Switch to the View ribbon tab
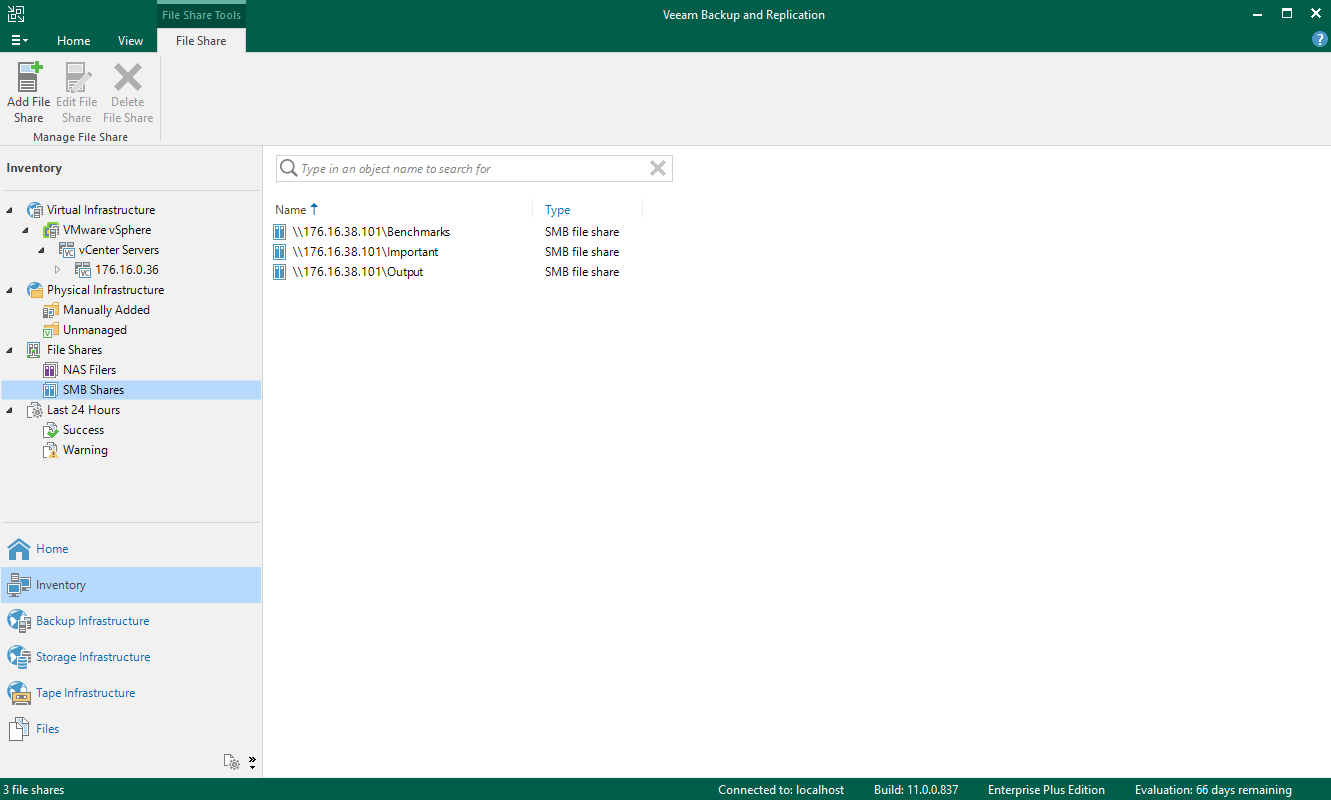Image resolution: width=1331 pixels, height=800 pixels. tap(130, 41)
